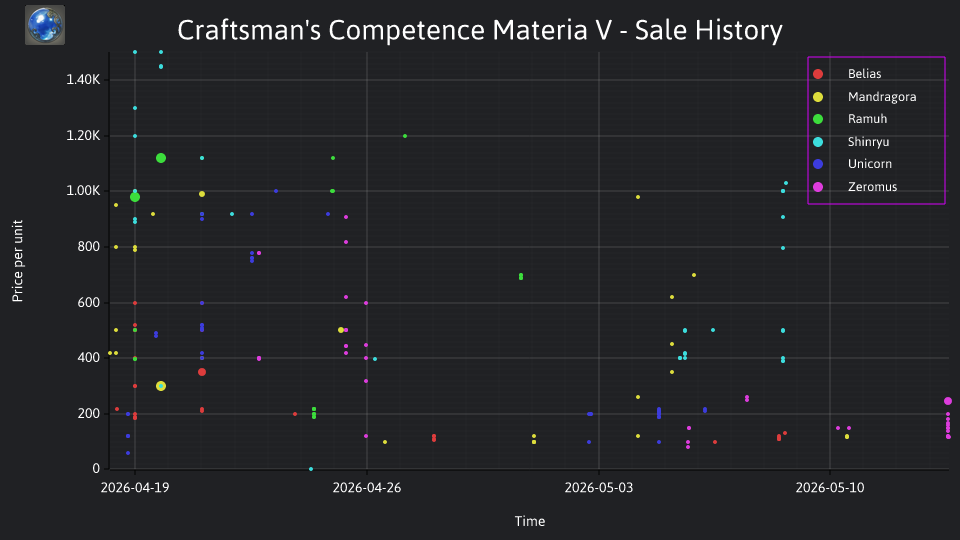Click the cyan Shinryu legend marker
Screen dimensions: 960x540
[818, 142]
